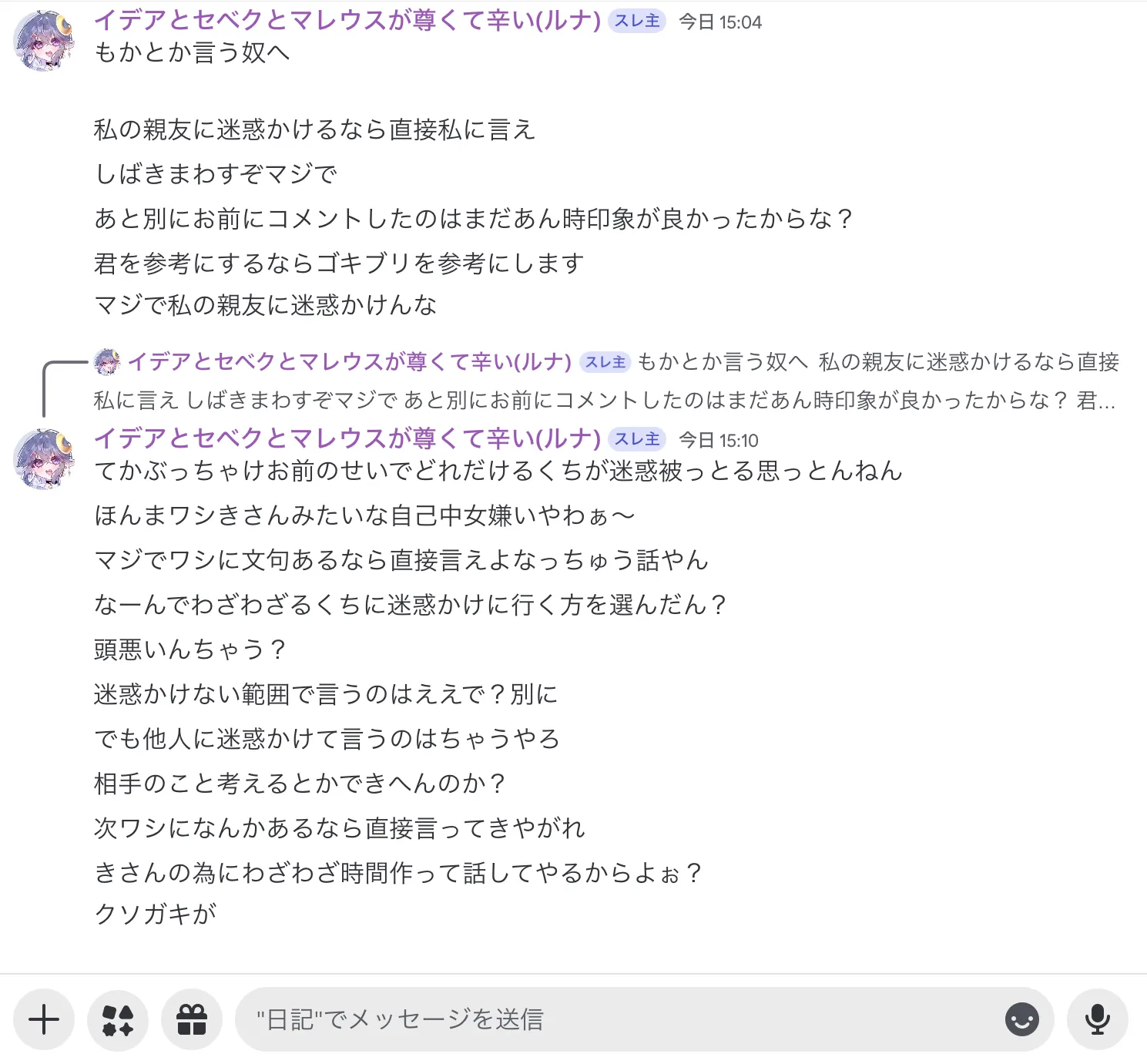The height and width of the screenshot is (1064, 1147).
Task: Click スレ主 badge in the reply preview
Action: click(605, 361)
